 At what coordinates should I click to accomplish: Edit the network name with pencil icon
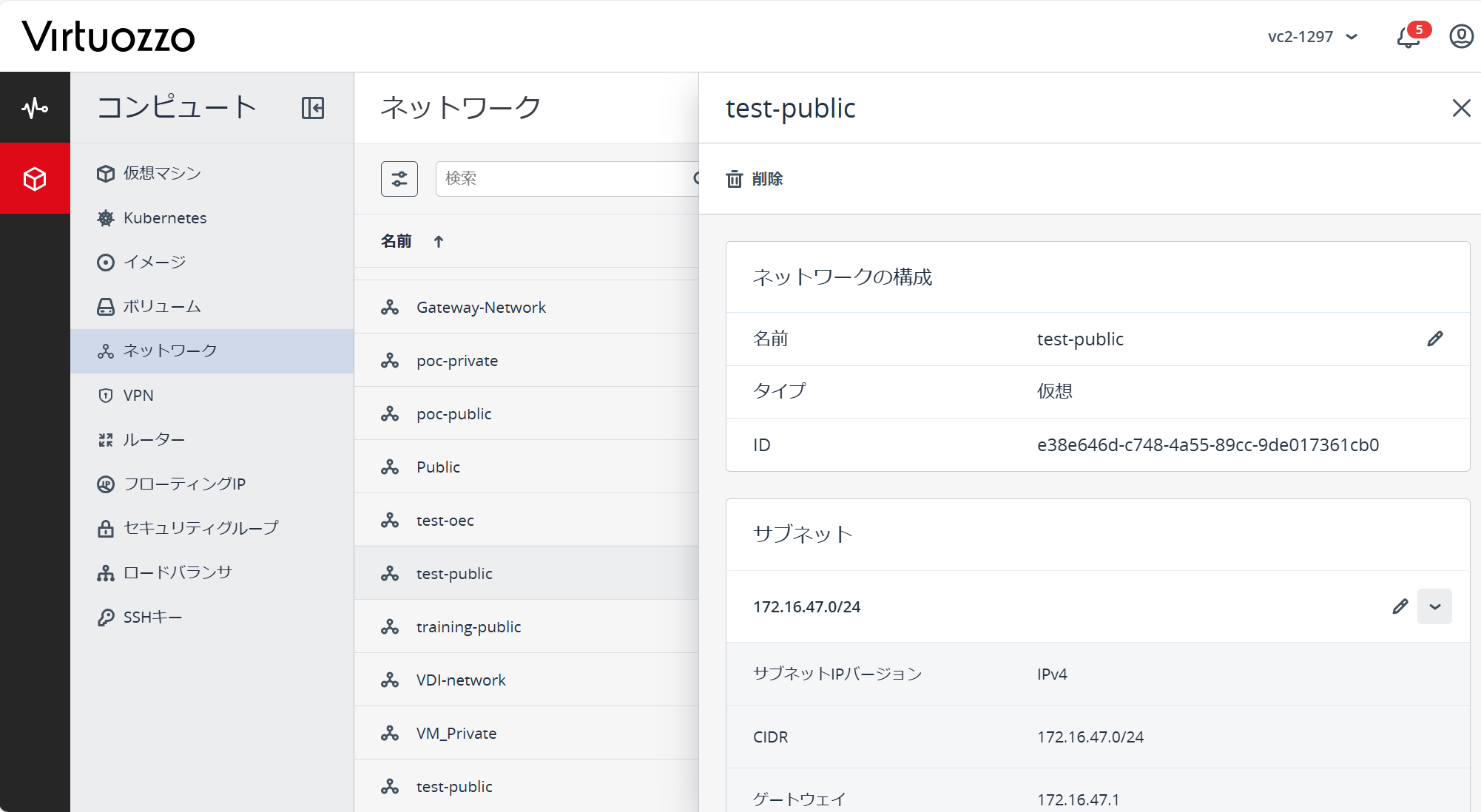coord(1434,339)
